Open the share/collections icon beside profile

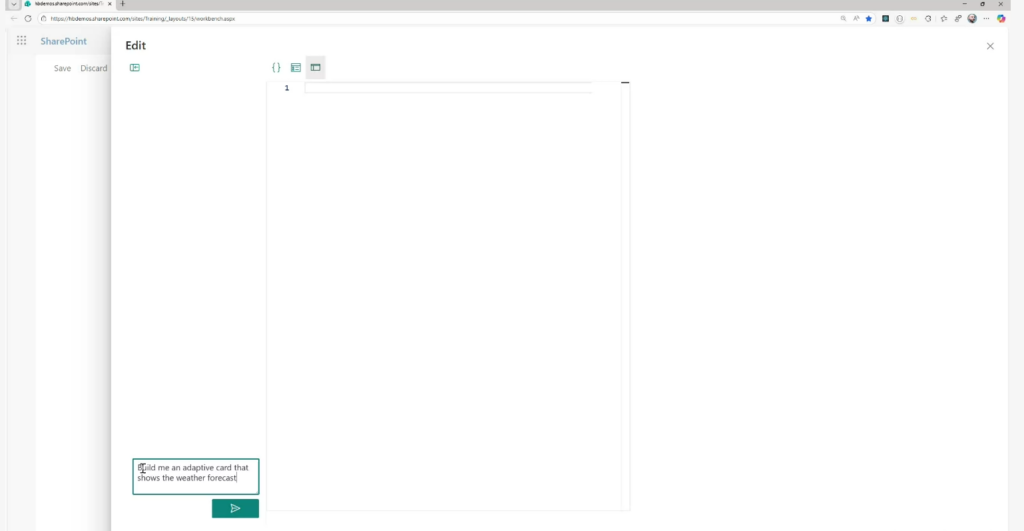coord(958,18)
